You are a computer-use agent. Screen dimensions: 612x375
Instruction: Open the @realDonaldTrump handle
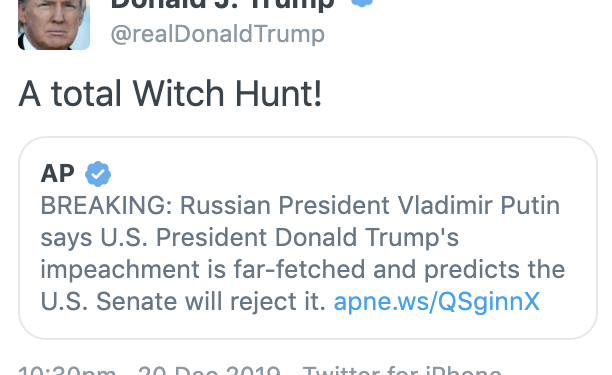point(218,34)
